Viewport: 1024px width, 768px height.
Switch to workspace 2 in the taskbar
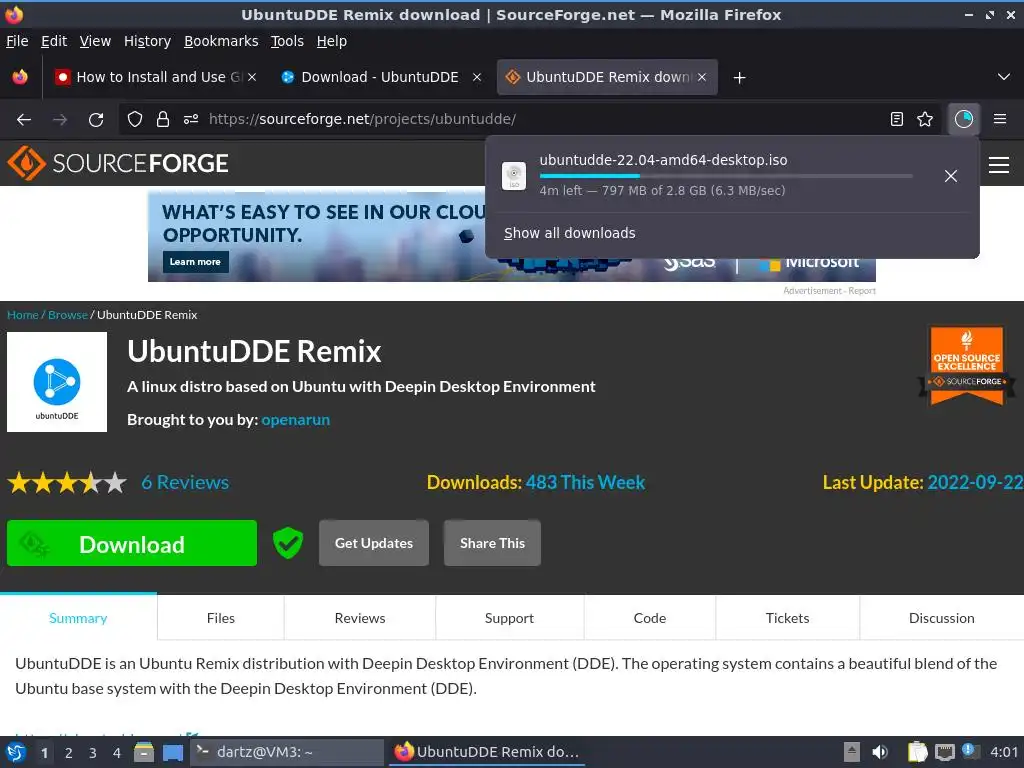click(69, 753)
